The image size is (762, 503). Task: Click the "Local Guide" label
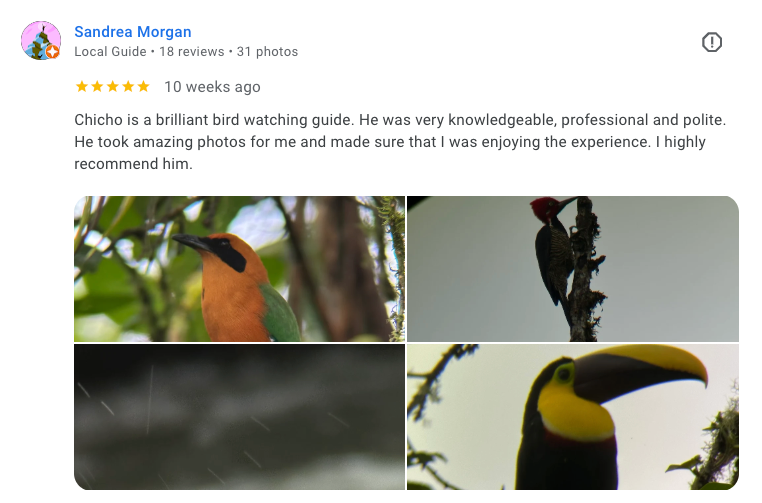[x=110, y=52]
